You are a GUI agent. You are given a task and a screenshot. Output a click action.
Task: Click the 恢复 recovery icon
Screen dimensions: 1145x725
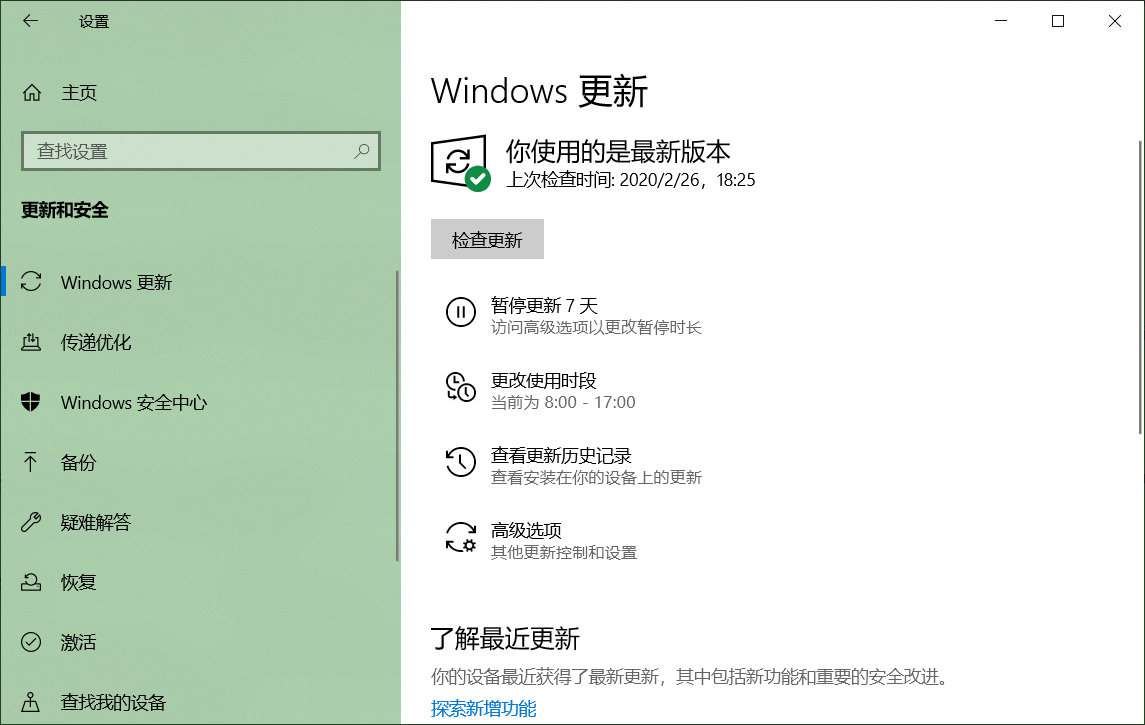[x=30, y=582]
